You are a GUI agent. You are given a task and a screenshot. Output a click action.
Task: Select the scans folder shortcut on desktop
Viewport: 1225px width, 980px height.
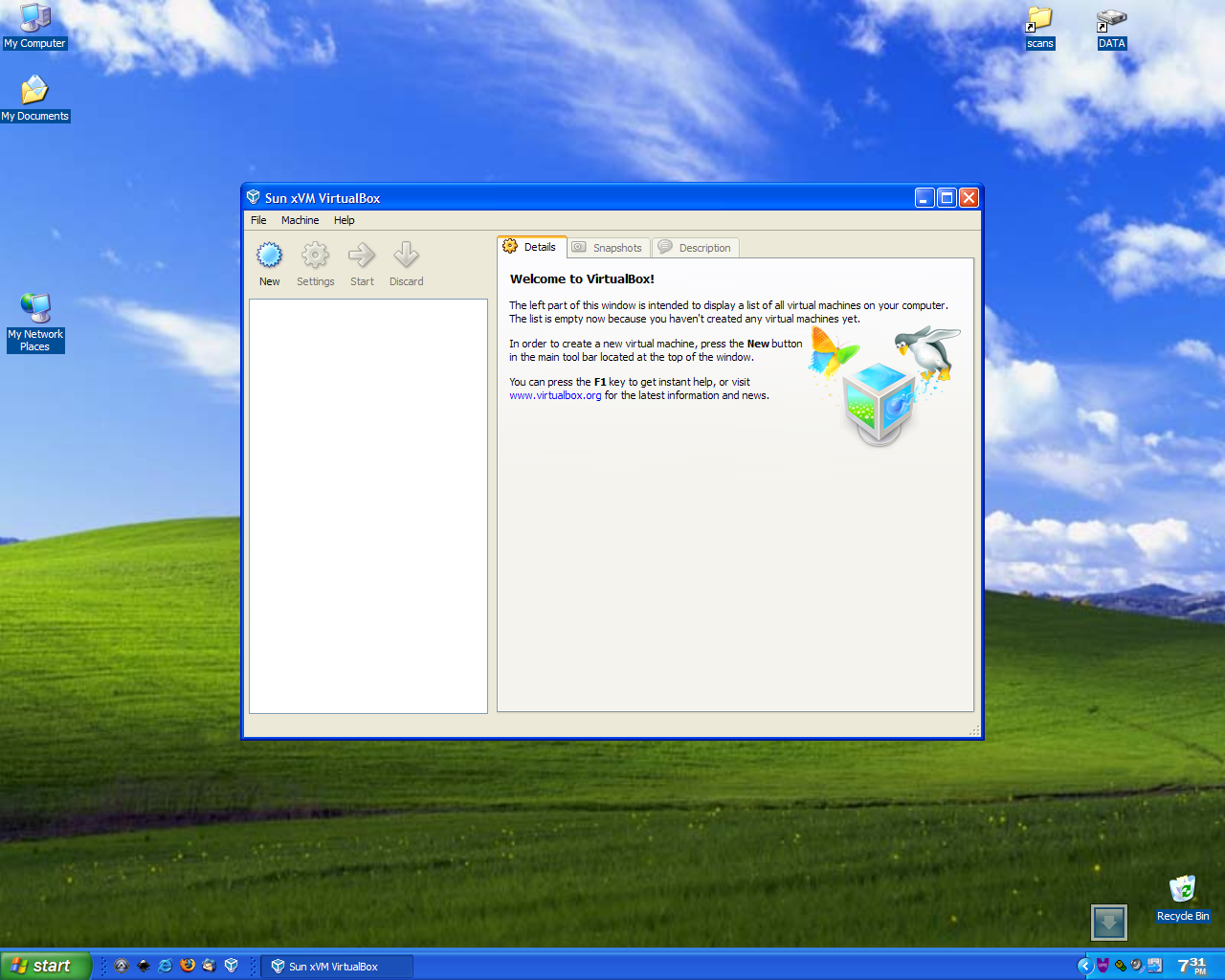1039,28
